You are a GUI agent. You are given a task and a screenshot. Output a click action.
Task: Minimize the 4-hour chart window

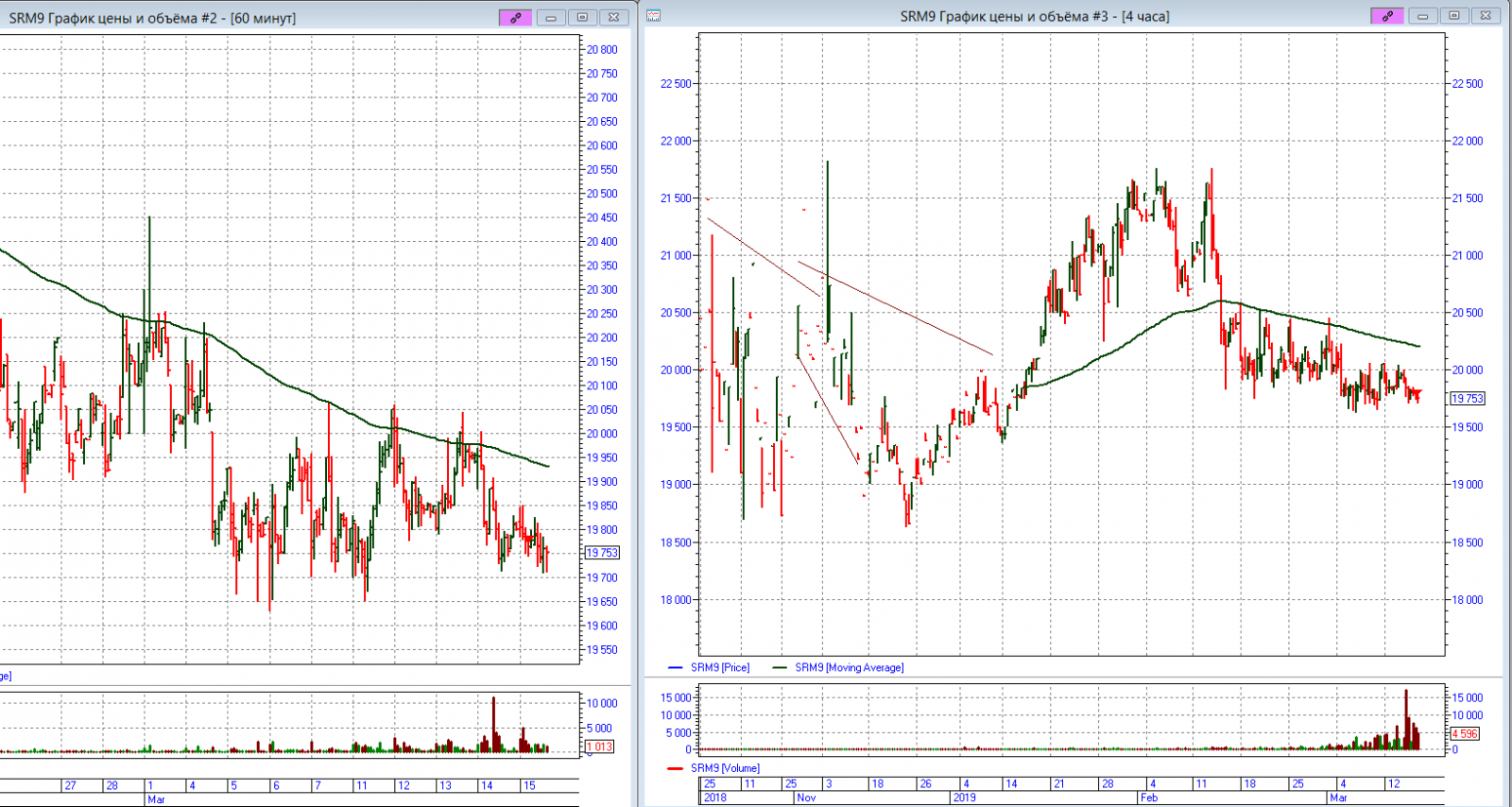(x=1422, y=16)
